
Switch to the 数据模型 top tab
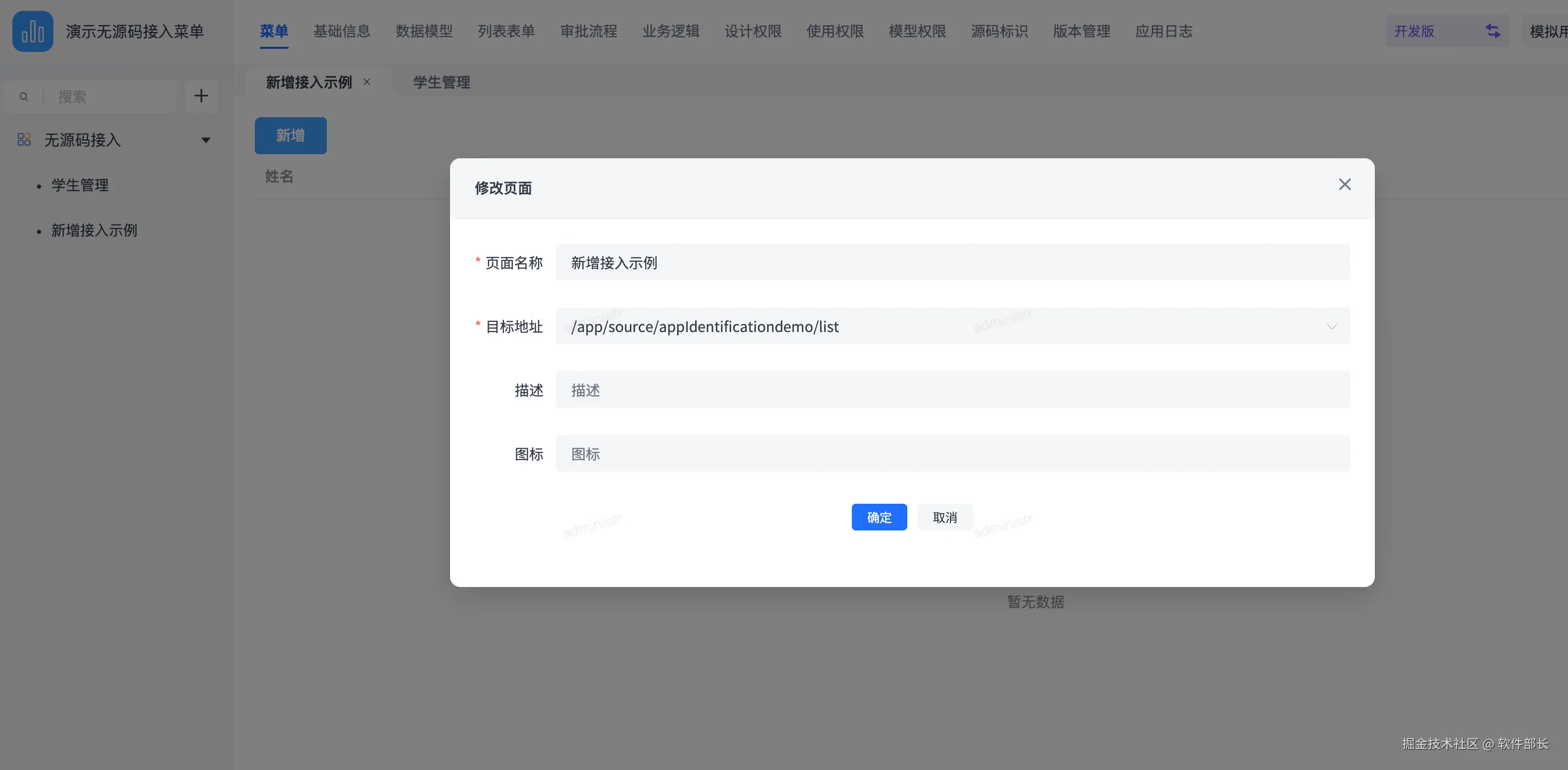coord(424,31)
